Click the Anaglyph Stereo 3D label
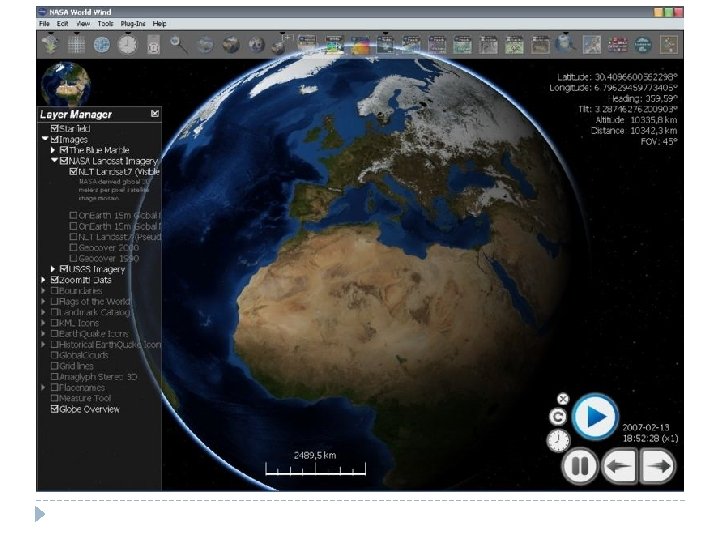 (x=98, y=377)
